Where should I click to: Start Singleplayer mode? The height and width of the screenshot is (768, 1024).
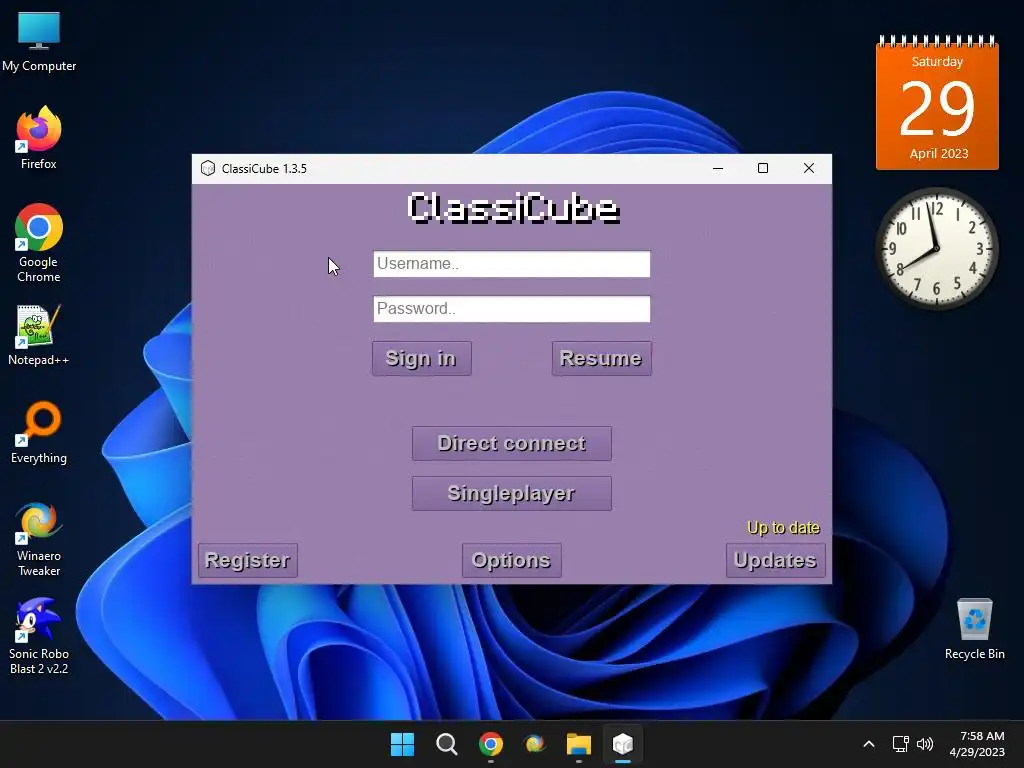tap(511, 493)
